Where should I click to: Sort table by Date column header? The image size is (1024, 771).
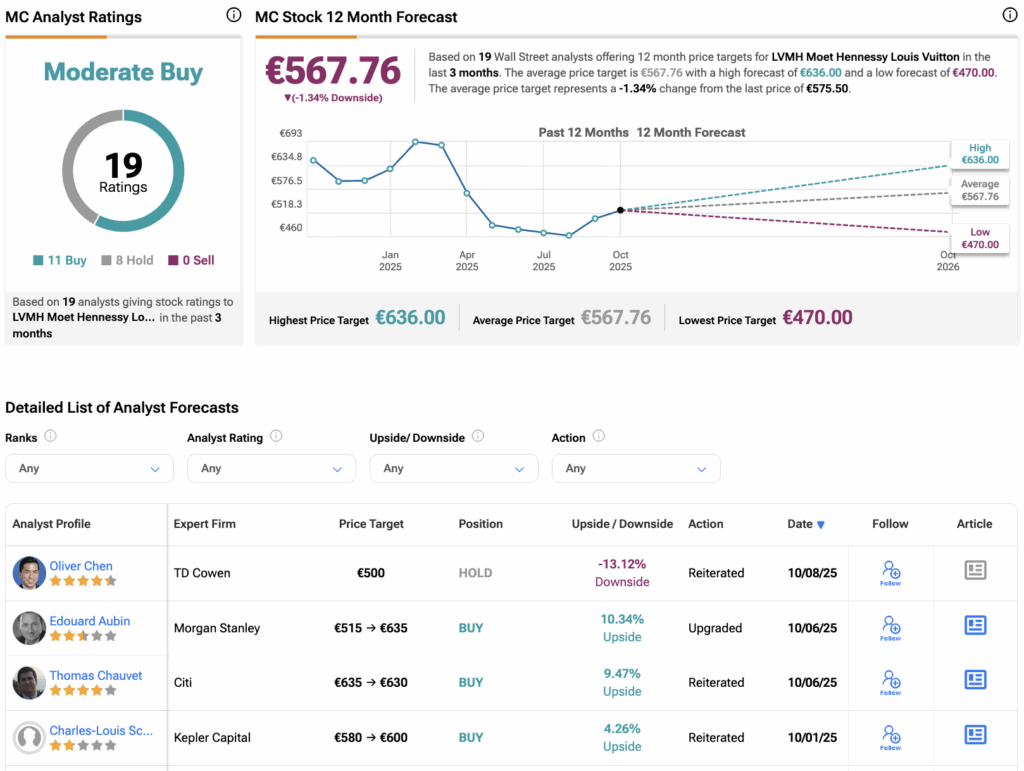click(806, 524)
